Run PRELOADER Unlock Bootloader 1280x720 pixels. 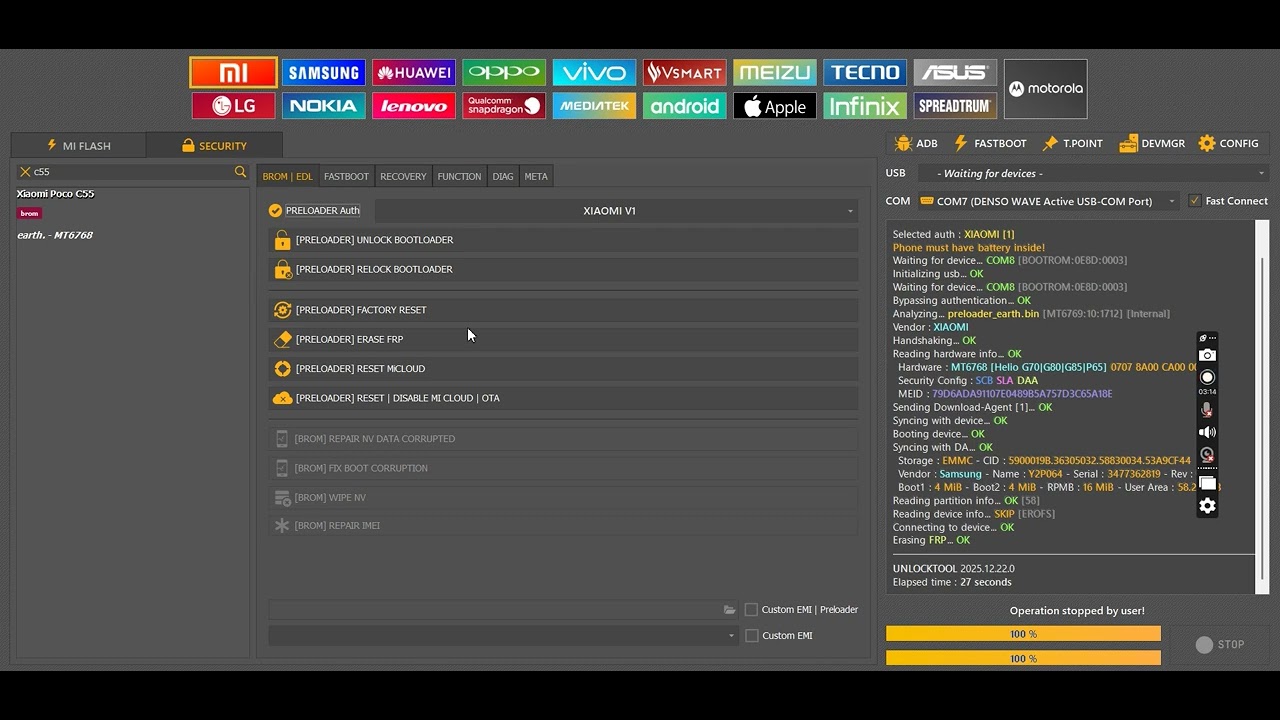coord(563,240)
